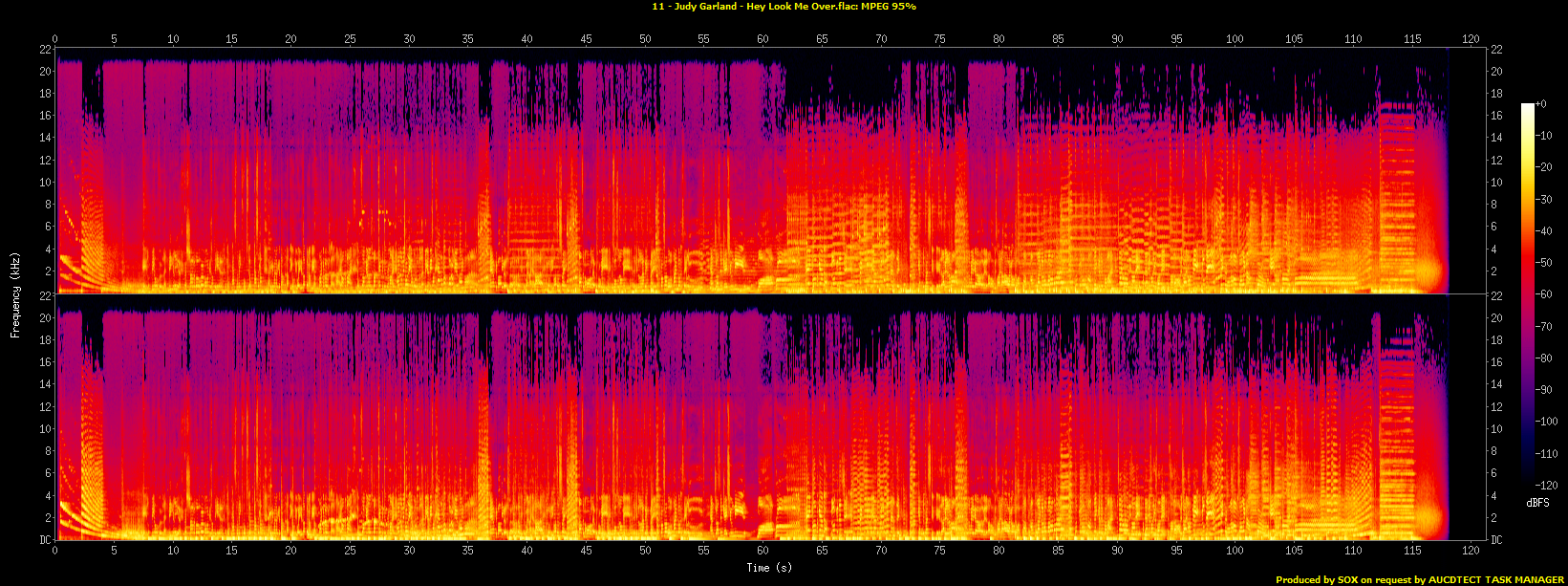
Task: Click 'Produced by SOX on request by AUCDTECT TASK MANAGER' footer
Action: point(1420,580)
